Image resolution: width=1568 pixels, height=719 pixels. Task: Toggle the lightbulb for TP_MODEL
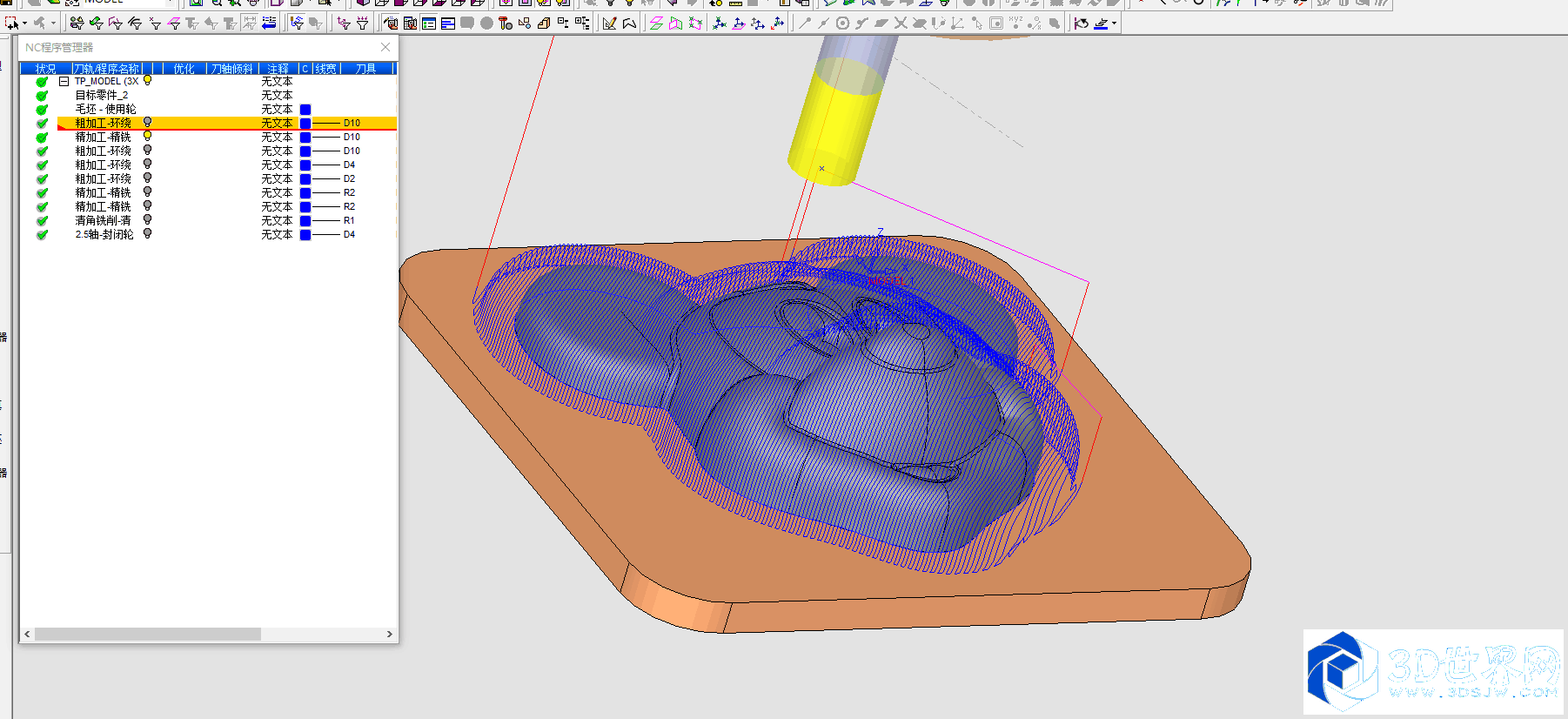click(147, 80)
